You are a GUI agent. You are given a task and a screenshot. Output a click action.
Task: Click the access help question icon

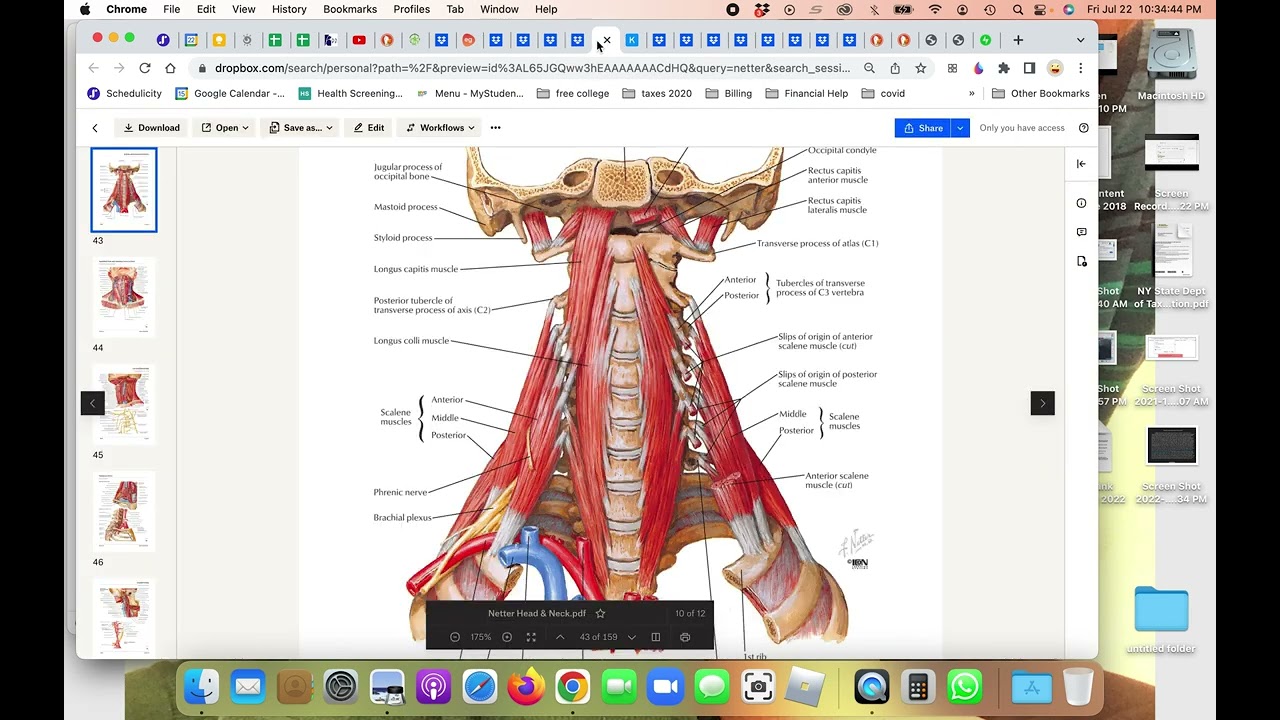1084,128
